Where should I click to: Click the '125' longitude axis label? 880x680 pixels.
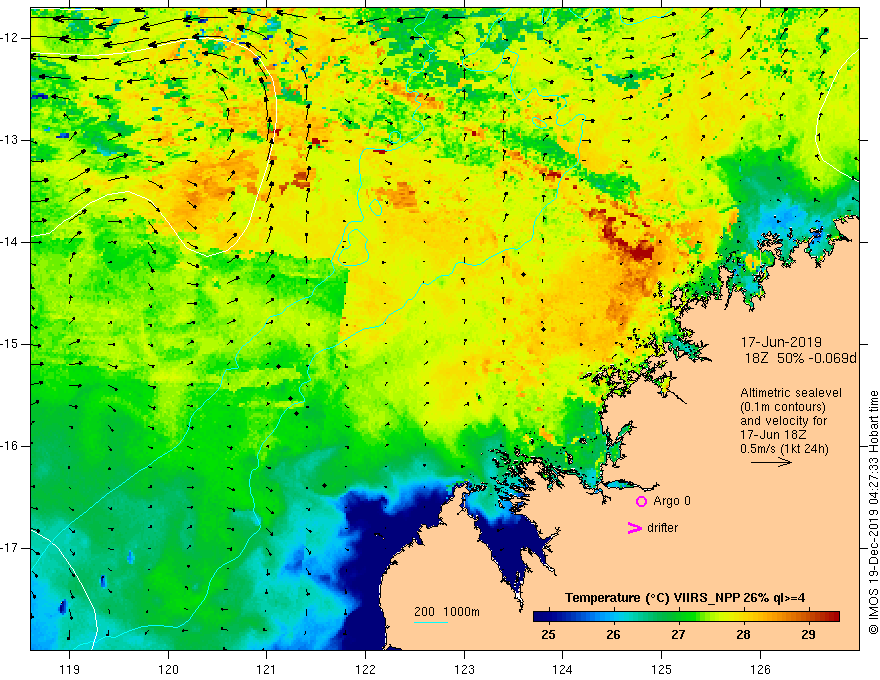point(662,669)
